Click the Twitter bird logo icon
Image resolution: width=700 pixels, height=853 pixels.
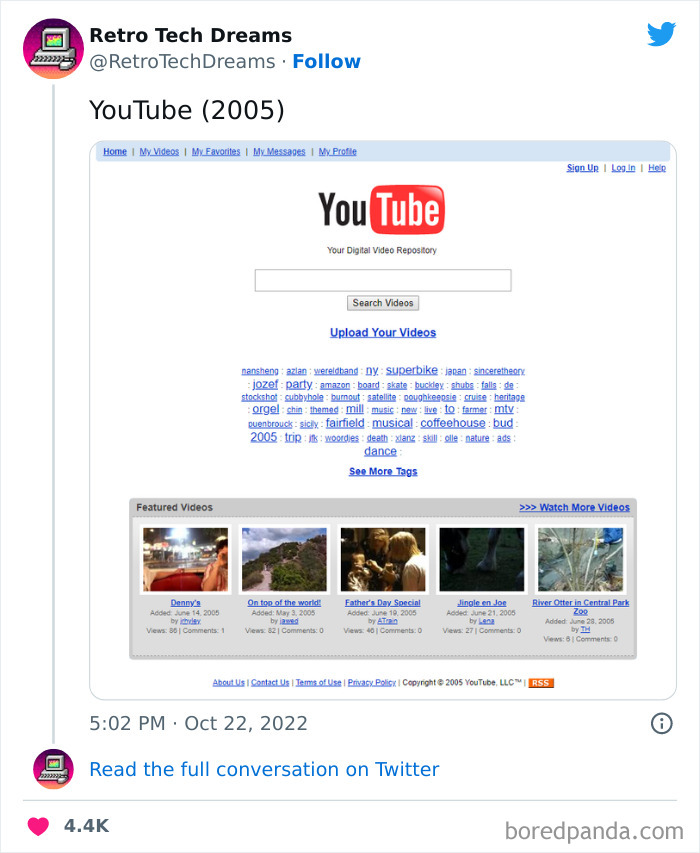(661, 35)
